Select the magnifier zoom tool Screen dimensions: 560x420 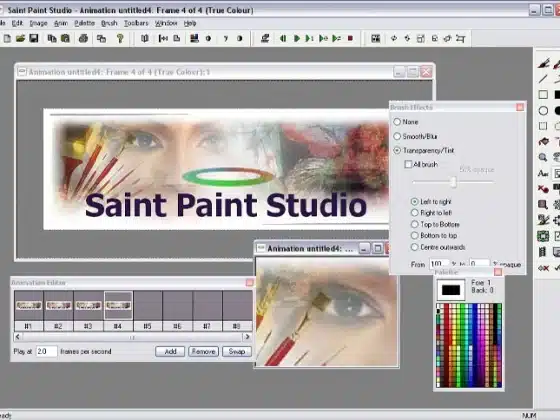click(x=543, y=158)
